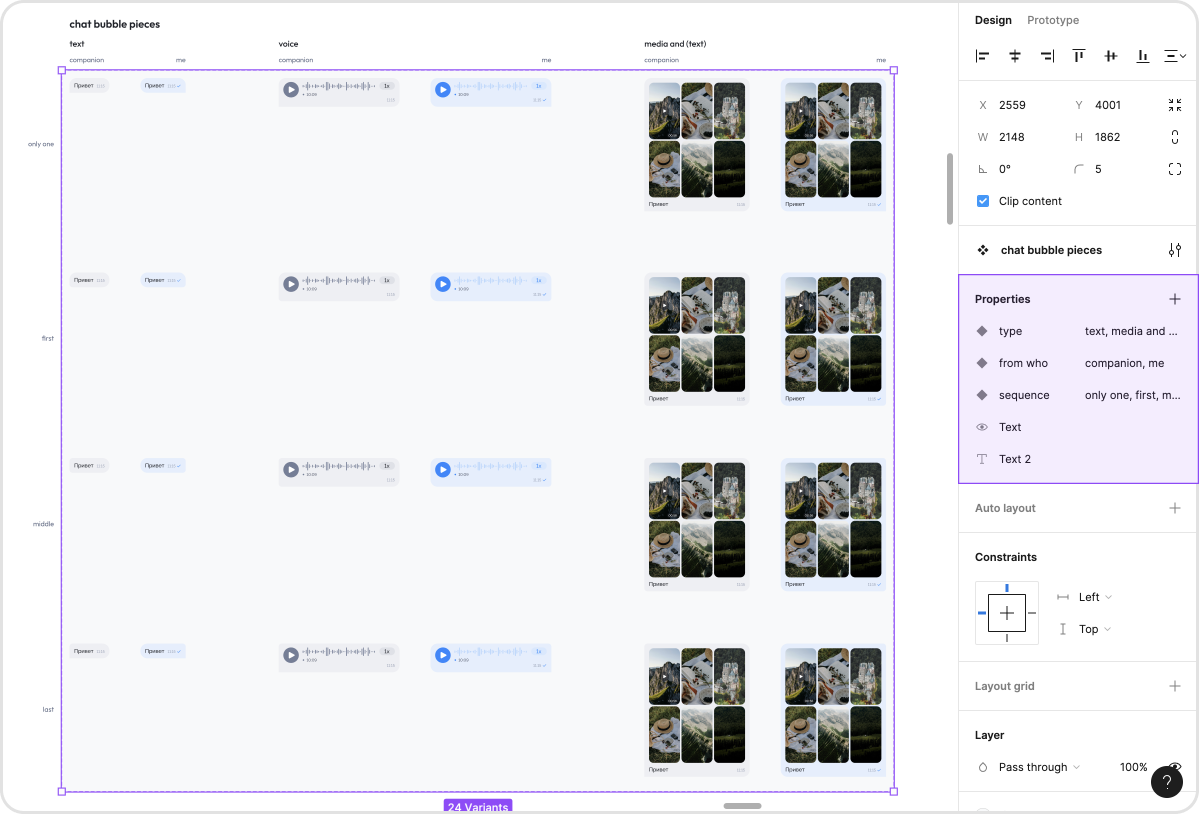
Task: Click the horizontal canvas scrollbar
Action: pos(742,806)
